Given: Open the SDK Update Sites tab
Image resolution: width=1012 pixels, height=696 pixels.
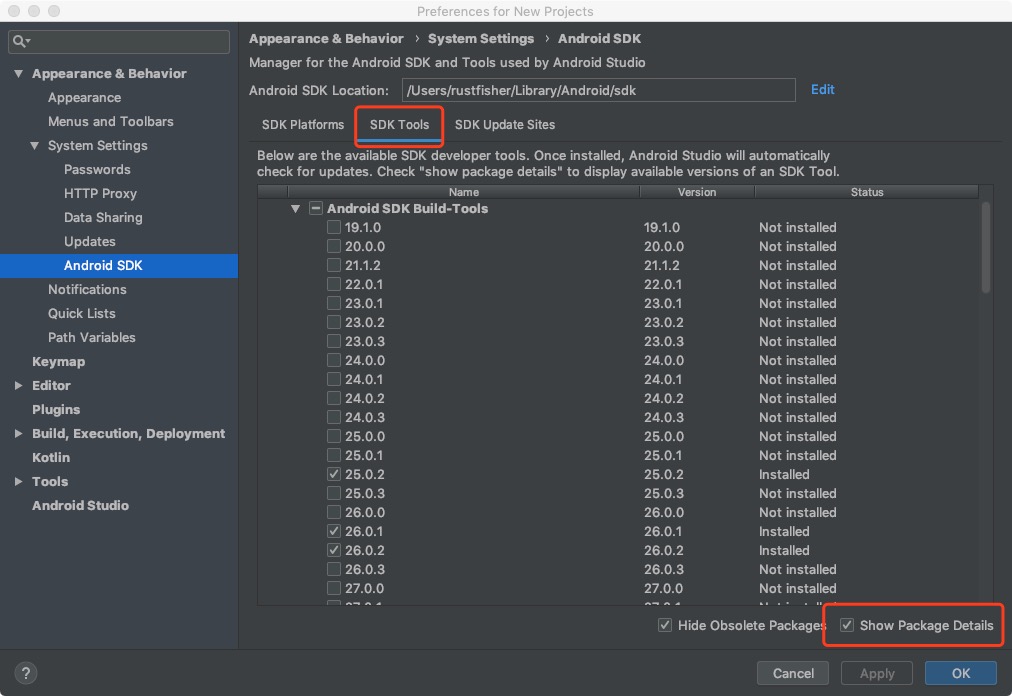Looking at the screenshot, I should pos(504,125).
